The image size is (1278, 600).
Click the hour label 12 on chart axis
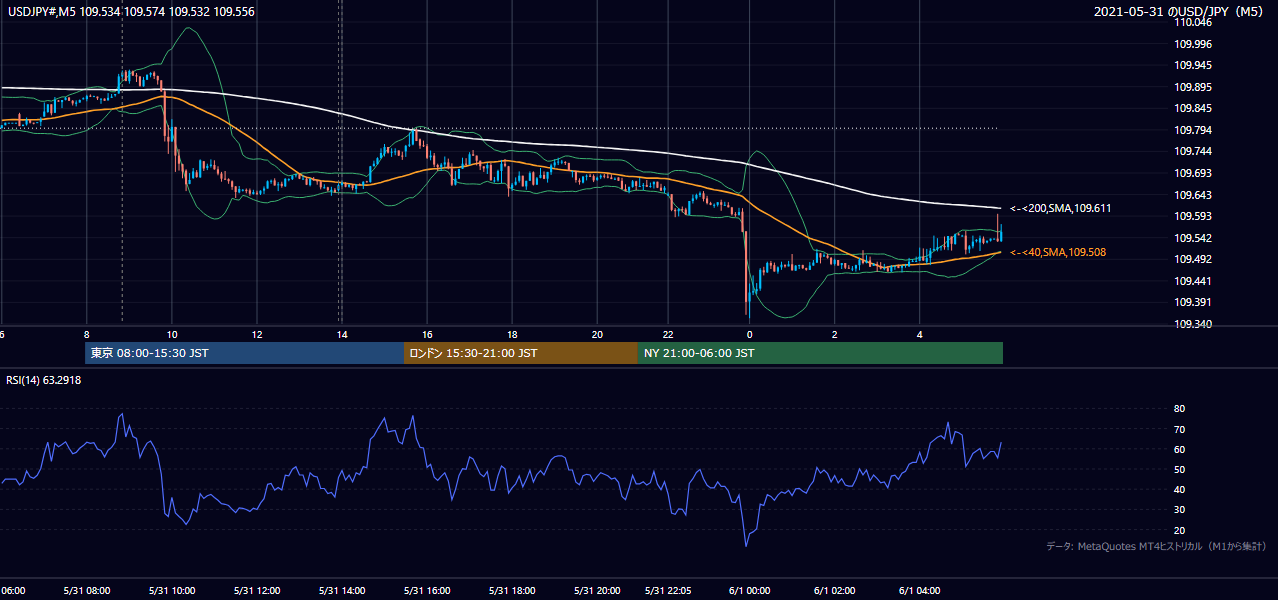pyautogui.click(x=257, y=334)
